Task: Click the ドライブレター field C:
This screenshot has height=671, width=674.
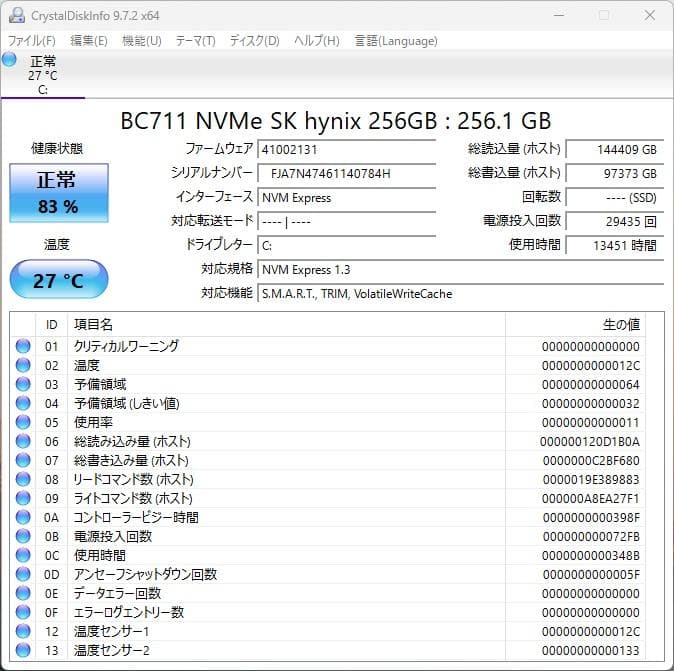Action: pyautogui.click(x=346, y=245)
